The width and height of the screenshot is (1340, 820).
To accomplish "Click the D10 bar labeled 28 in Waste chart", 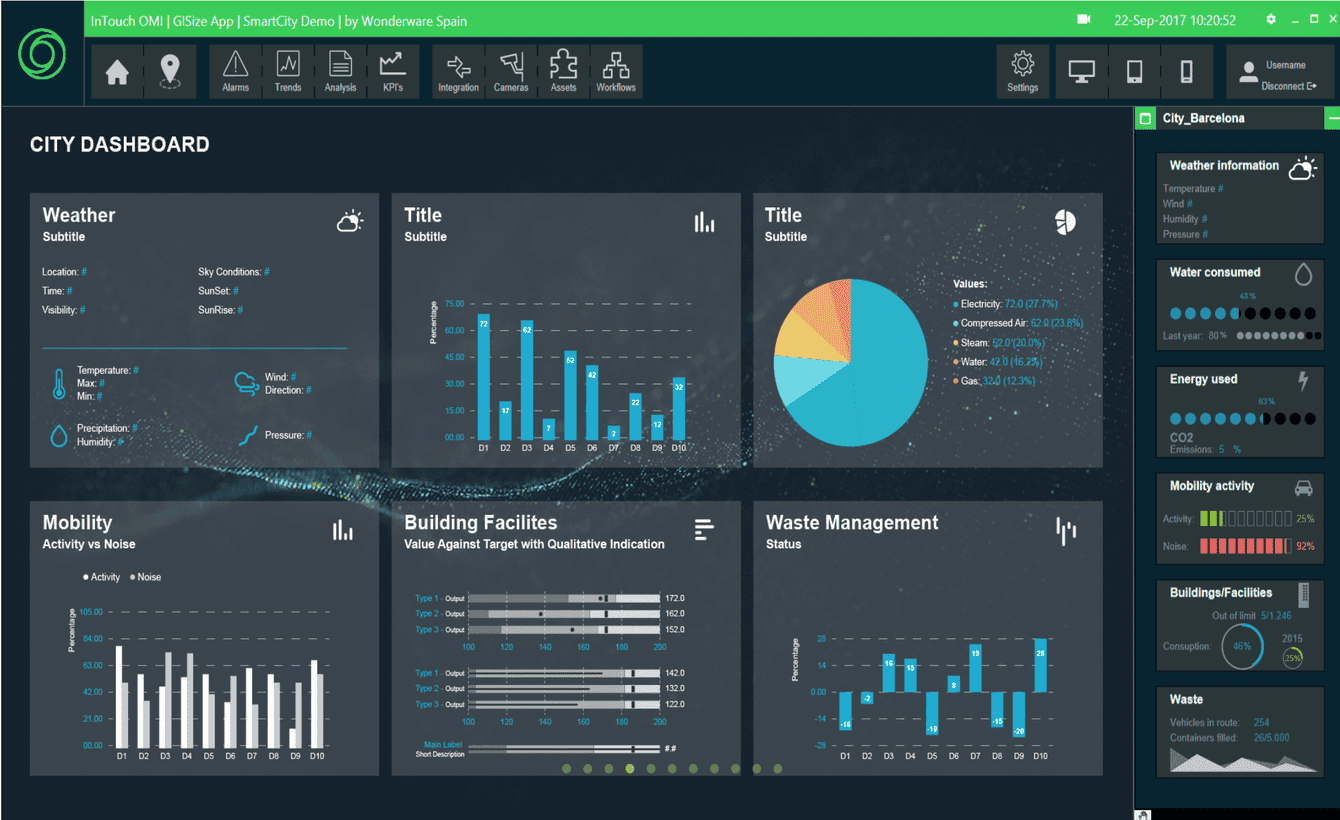I will tap(1040, 665).
